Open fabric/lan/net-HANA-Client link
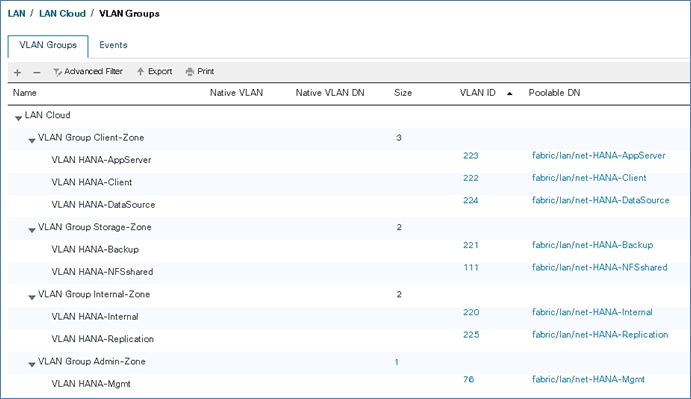691x399 pixels. (x=589, y=178)
